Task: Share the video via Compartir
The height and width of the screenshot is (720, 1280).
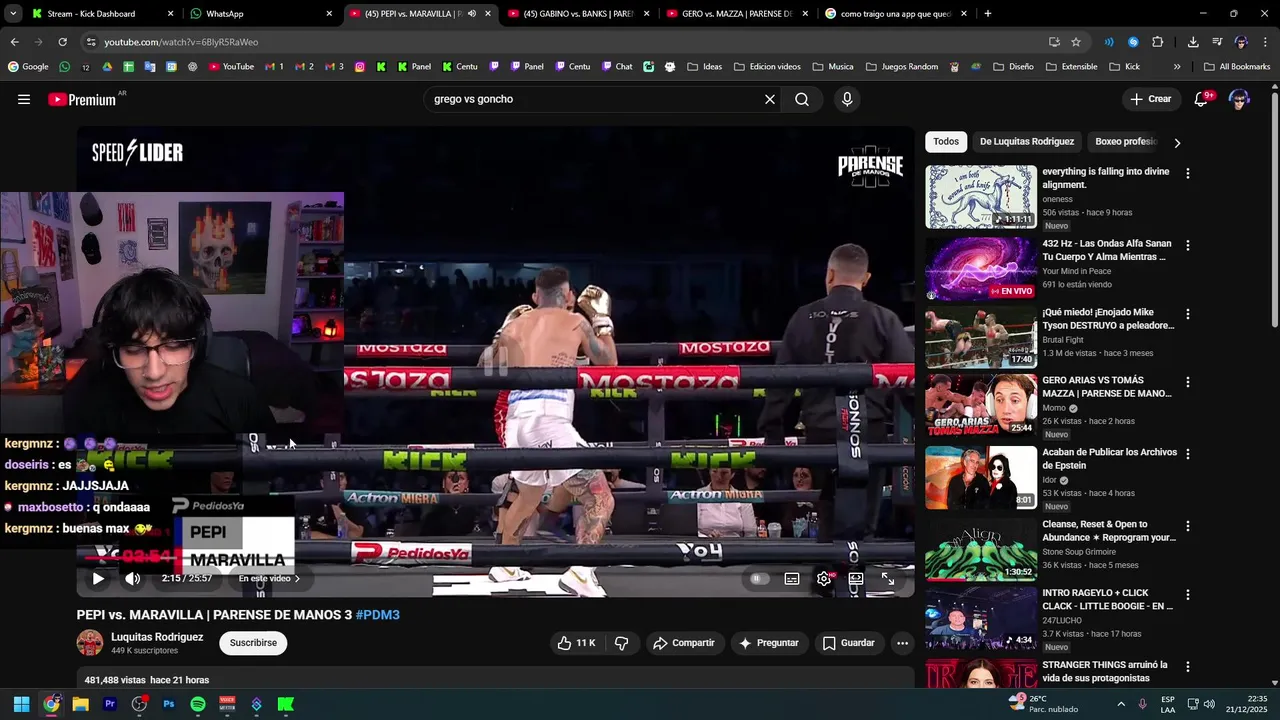Action: [x=684, y=643]
